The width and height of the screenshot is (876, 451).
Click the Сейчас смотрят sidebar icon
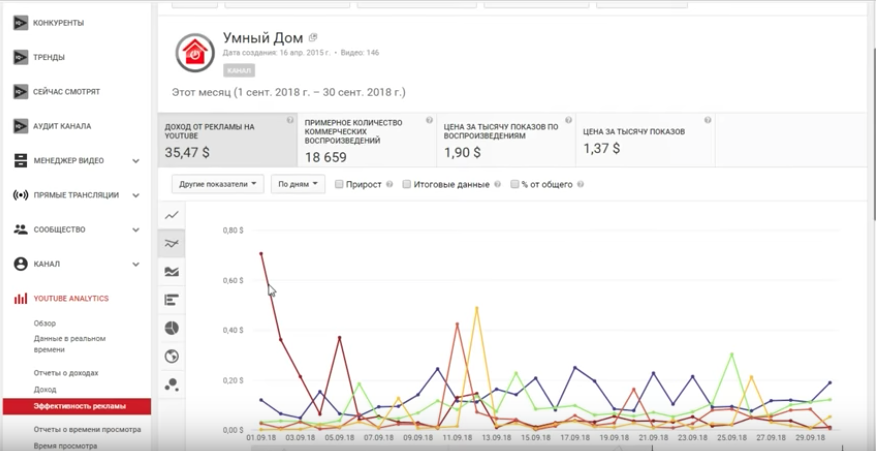pyautogui.click(x=21, y=92)
